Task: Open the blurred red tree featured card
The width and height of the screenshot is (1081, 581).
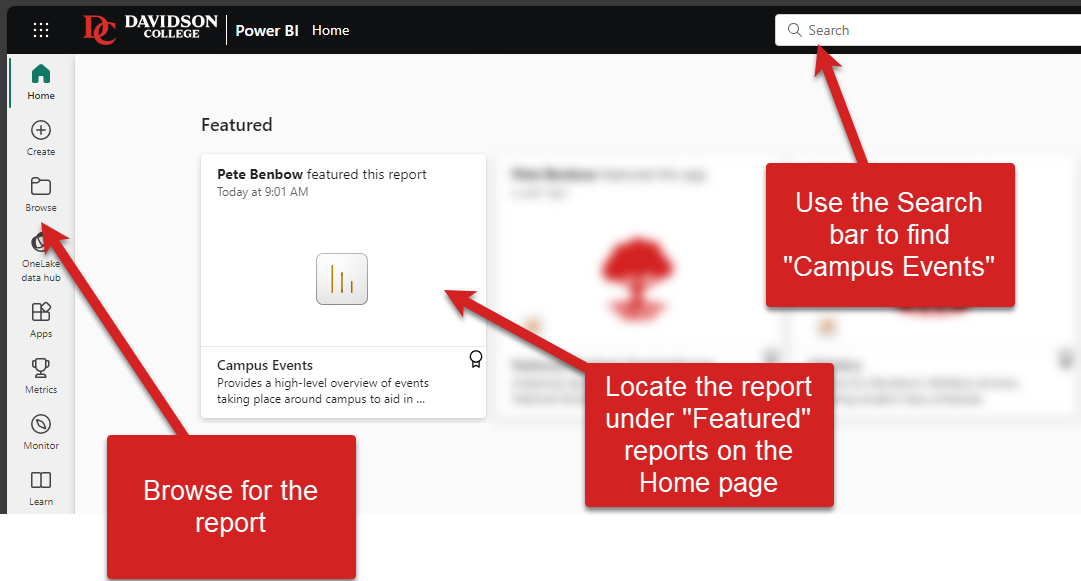Action: [x=638, y=286]
